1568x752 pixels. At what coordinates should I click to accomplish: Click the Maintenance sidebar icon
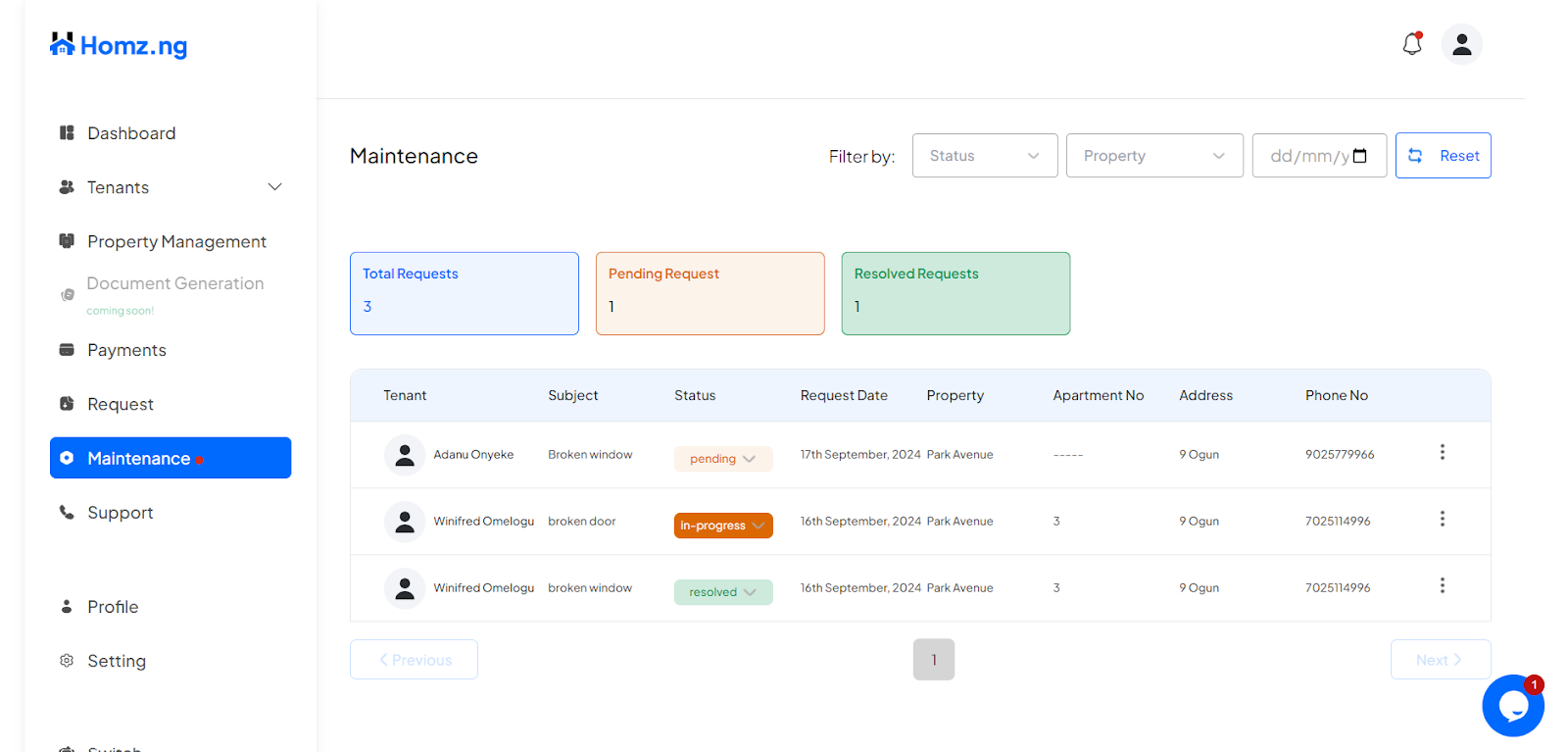(67, 458)
